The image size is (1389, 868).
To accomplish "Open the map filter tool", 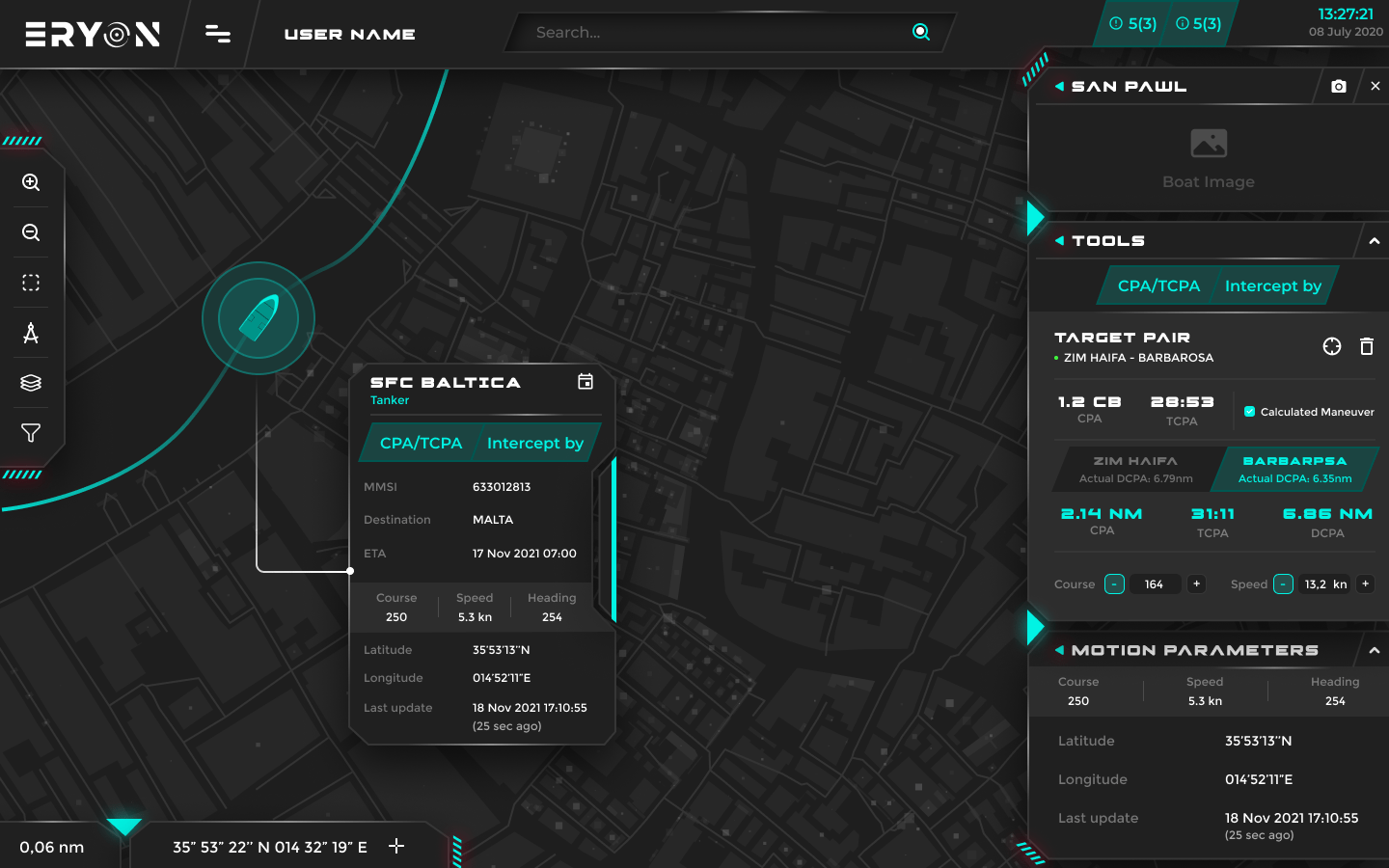I will click(30, 433).
